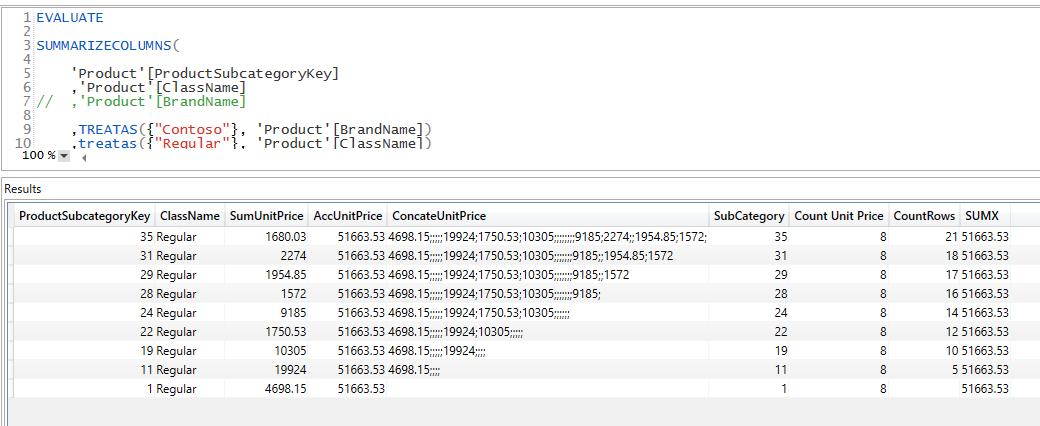Select ProductSubcategoryKey cell 35
Screen dimensions: 1040x426
pos(84,236)
